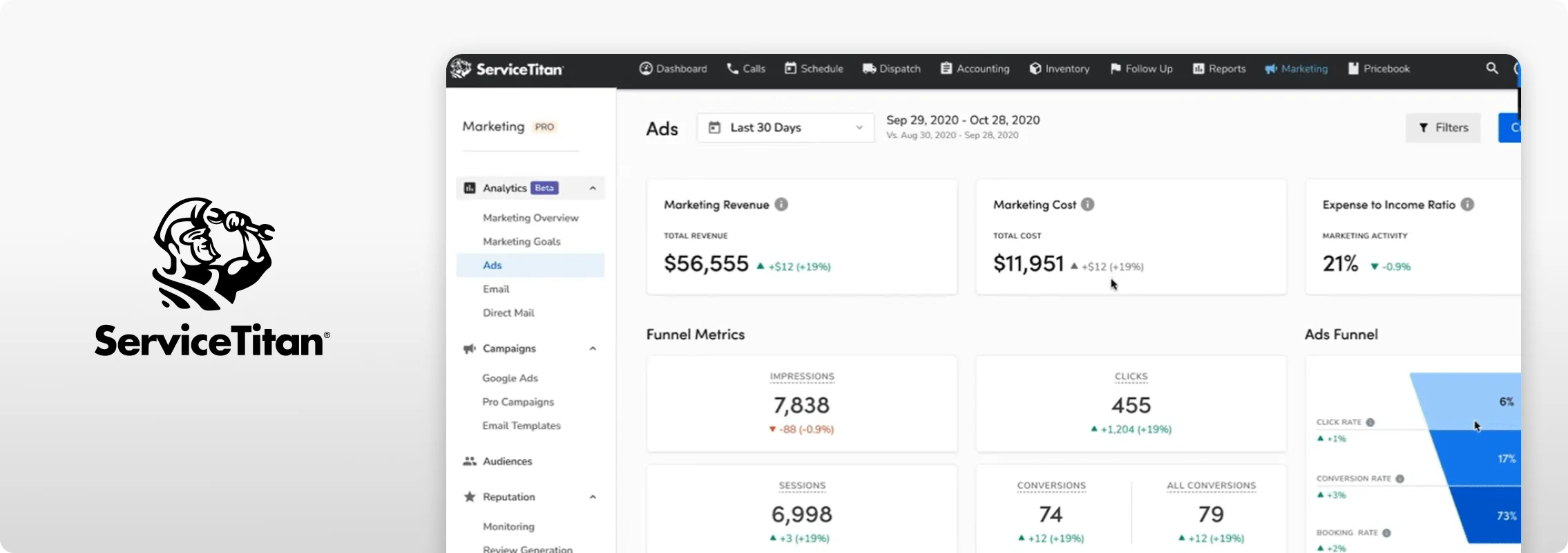Viewport: 1568px width, 553px height.
Task: Click the Pricebook icon
Action: tap(1353, 68)
